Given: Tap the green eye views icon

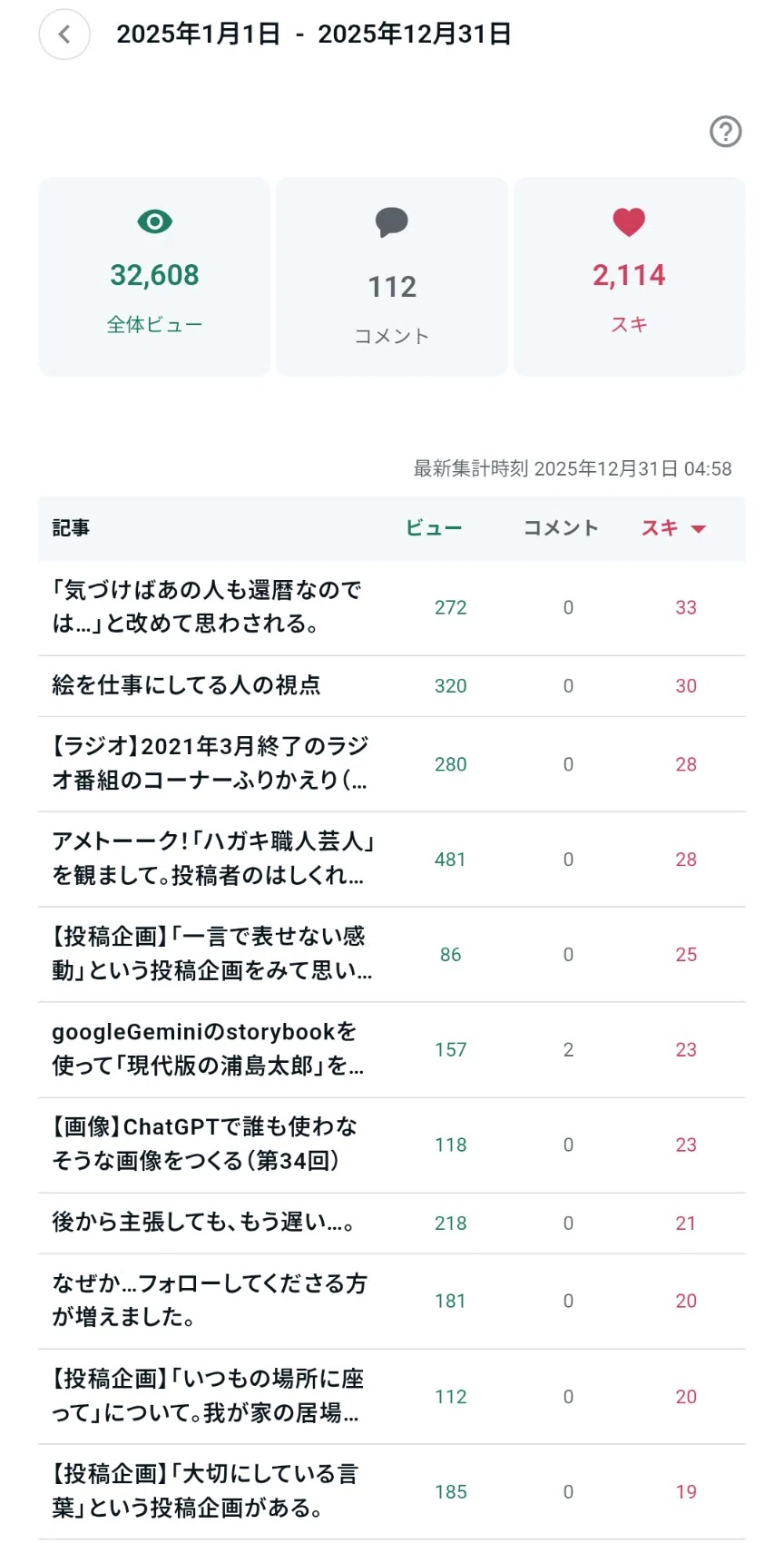Looking at the screenshot, I should point(154,221).
